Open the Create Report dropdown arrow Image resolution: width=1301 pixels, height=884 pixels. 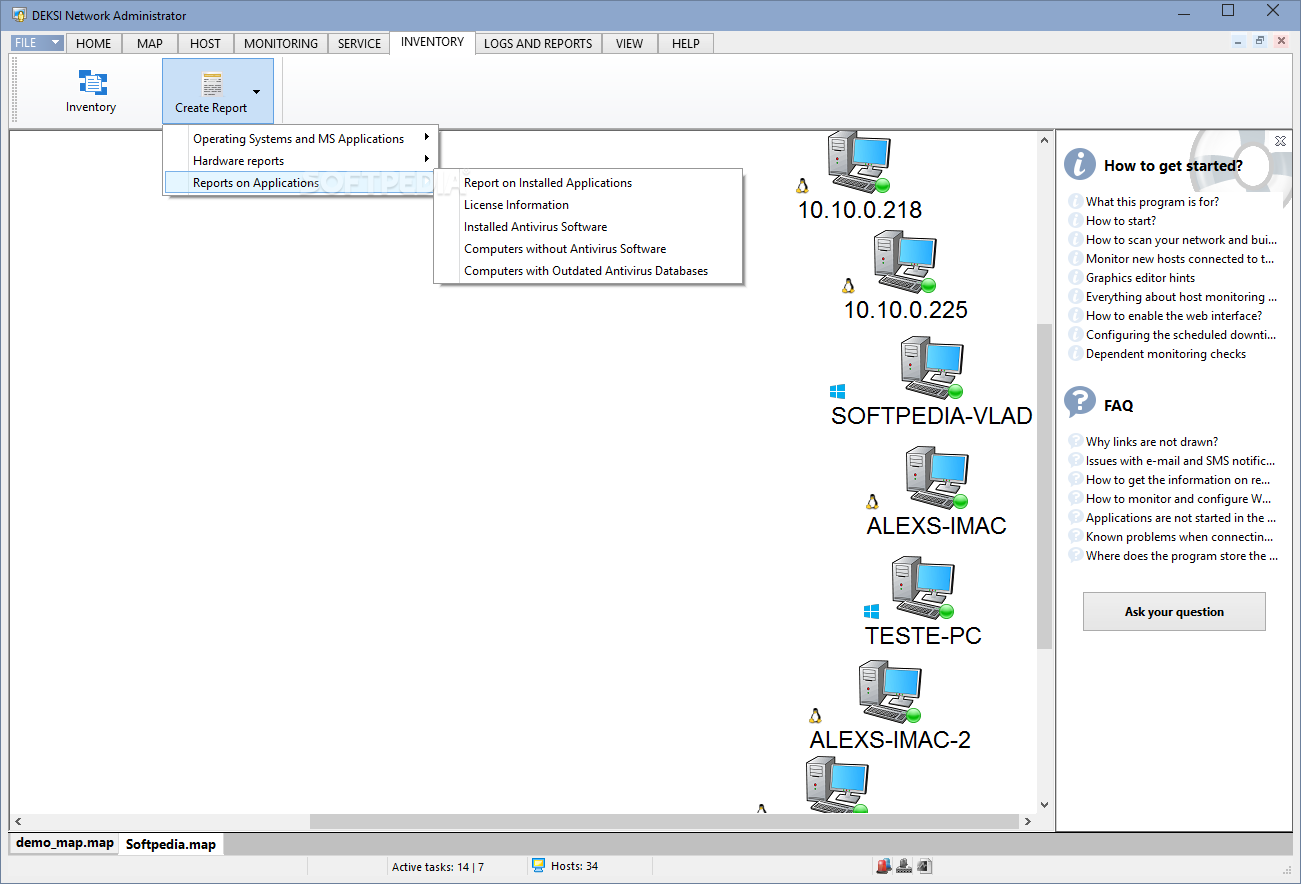click(x=257, y=92)
